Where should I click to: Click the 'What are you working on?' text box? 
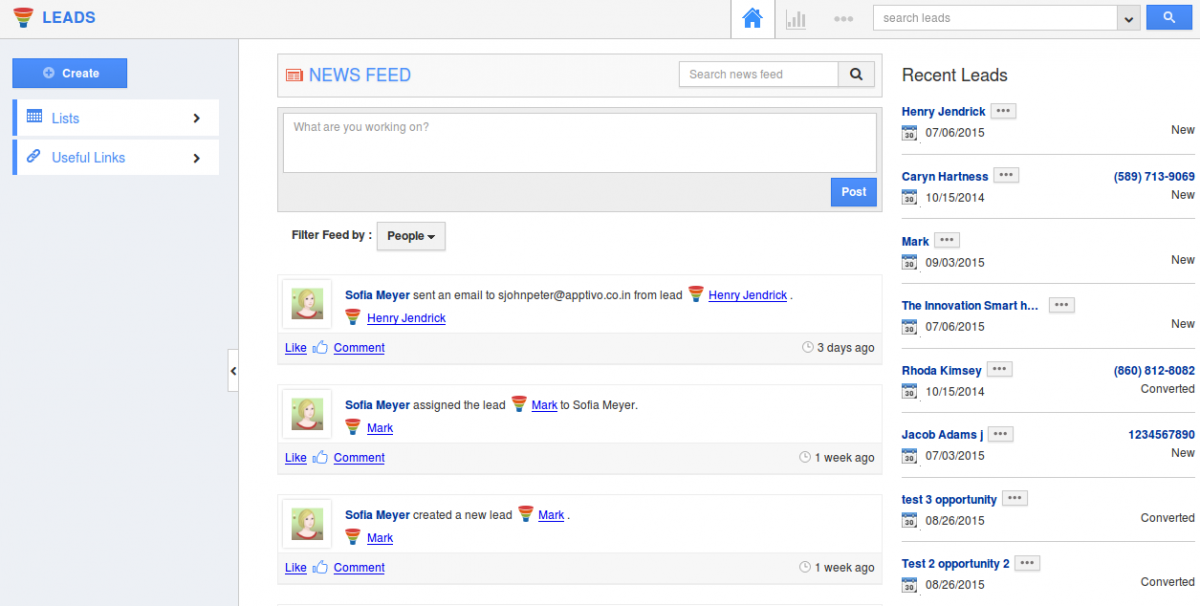580,143
